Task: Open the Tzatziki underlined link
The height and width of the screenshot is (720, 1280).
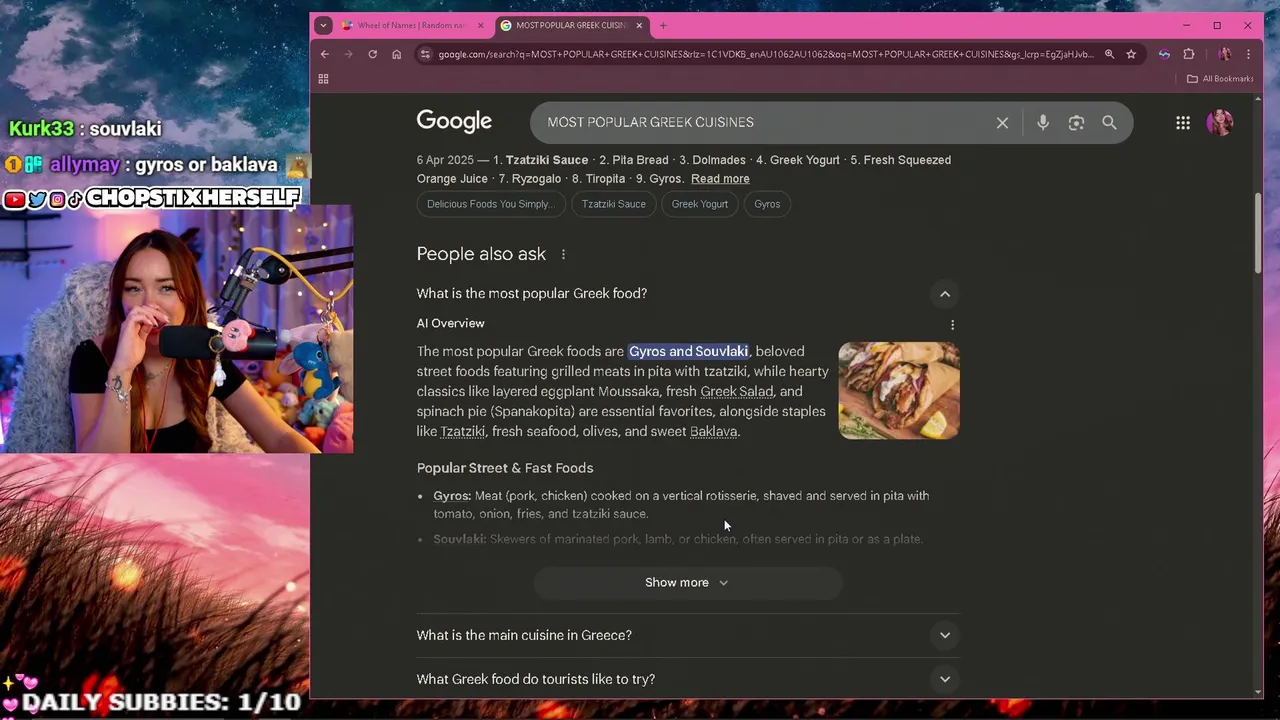Action: point(463,431)
